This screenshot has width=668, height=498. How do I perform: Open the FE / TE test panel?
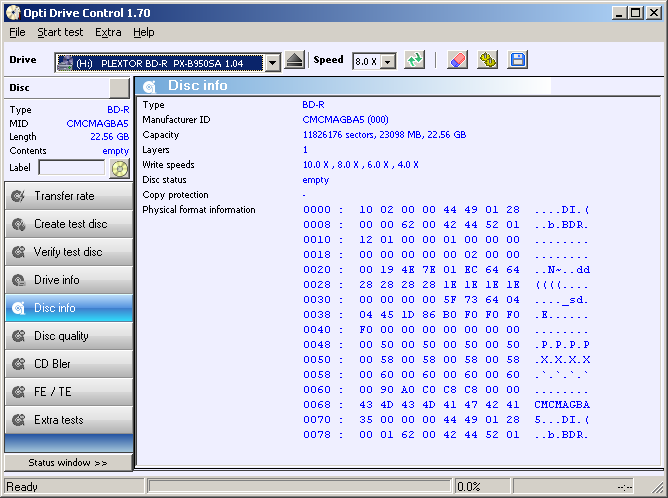pos(69,392)
